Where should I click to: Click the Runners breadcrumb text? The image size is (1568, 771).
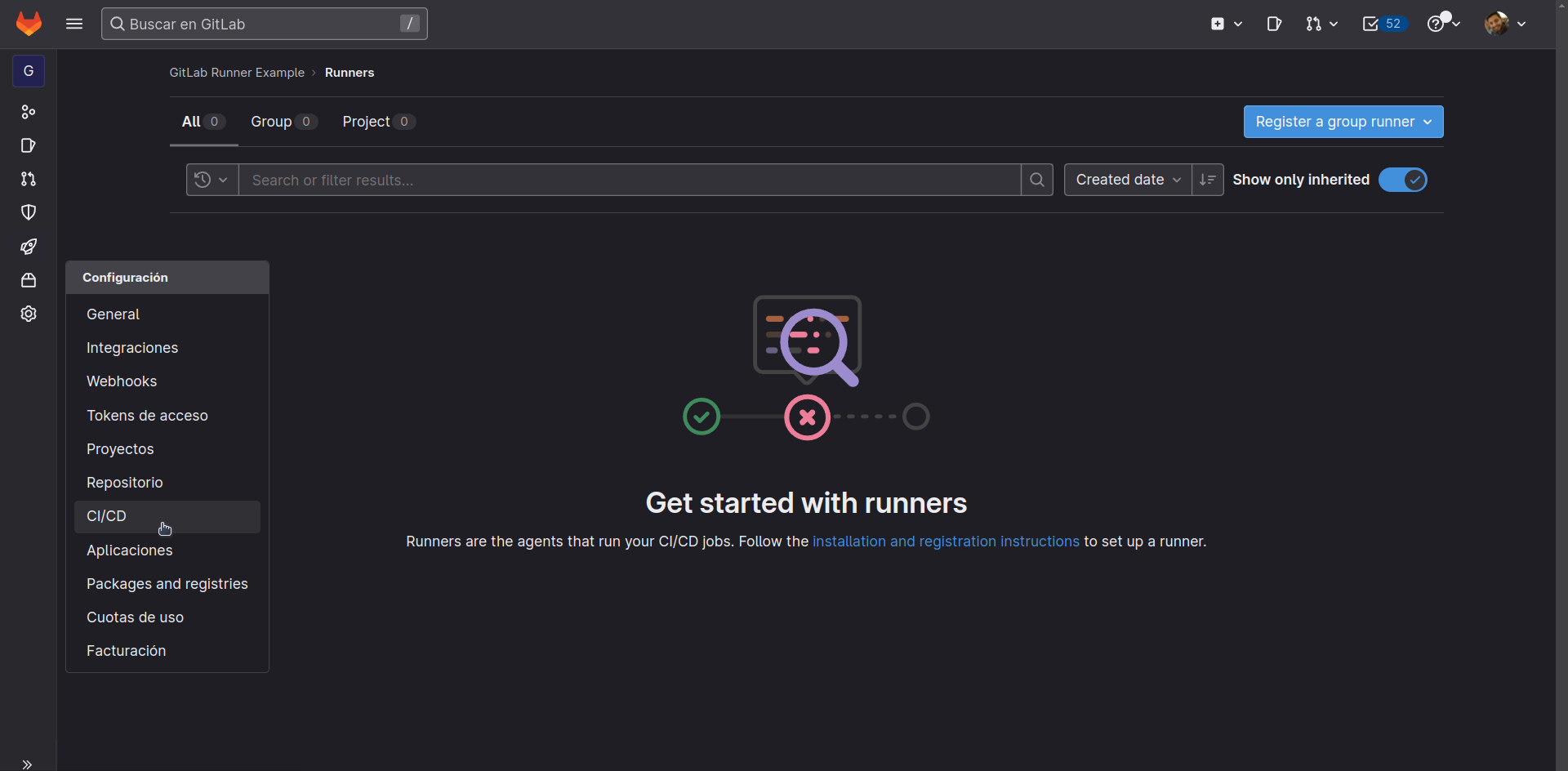[x=350, y=73]
